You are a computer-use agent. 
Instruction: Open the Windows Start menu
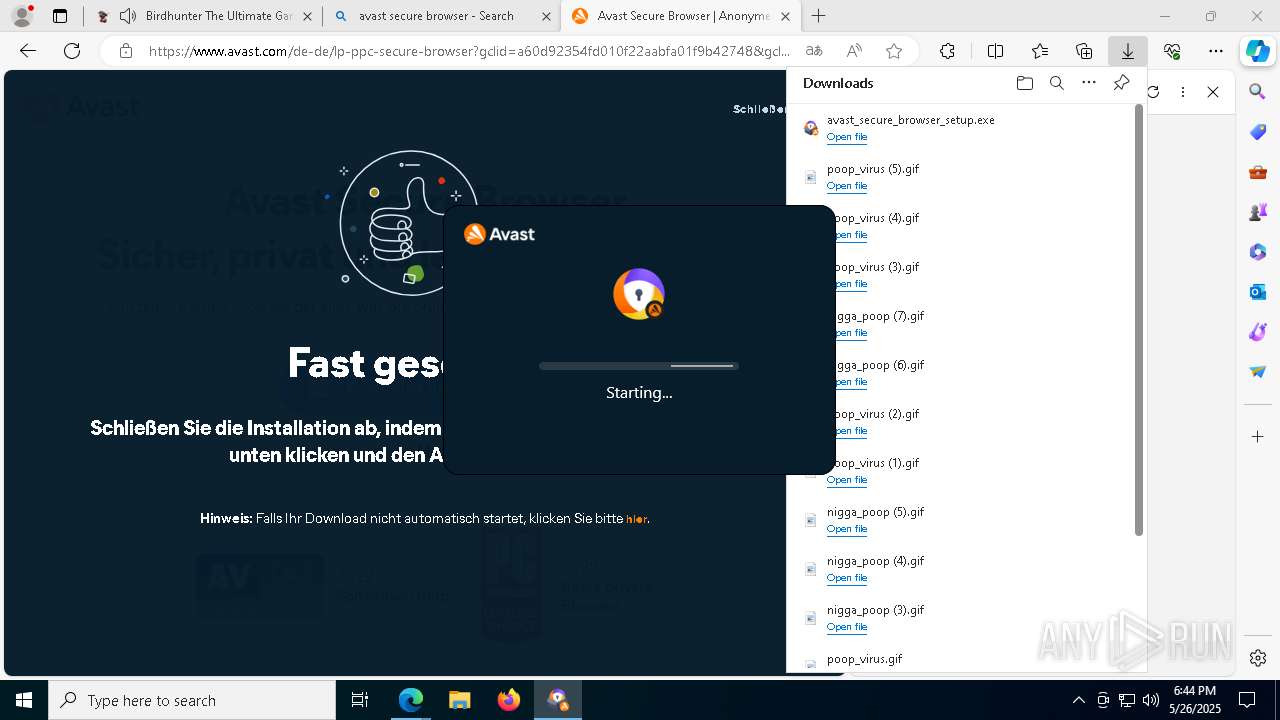[x=24, y=700]
